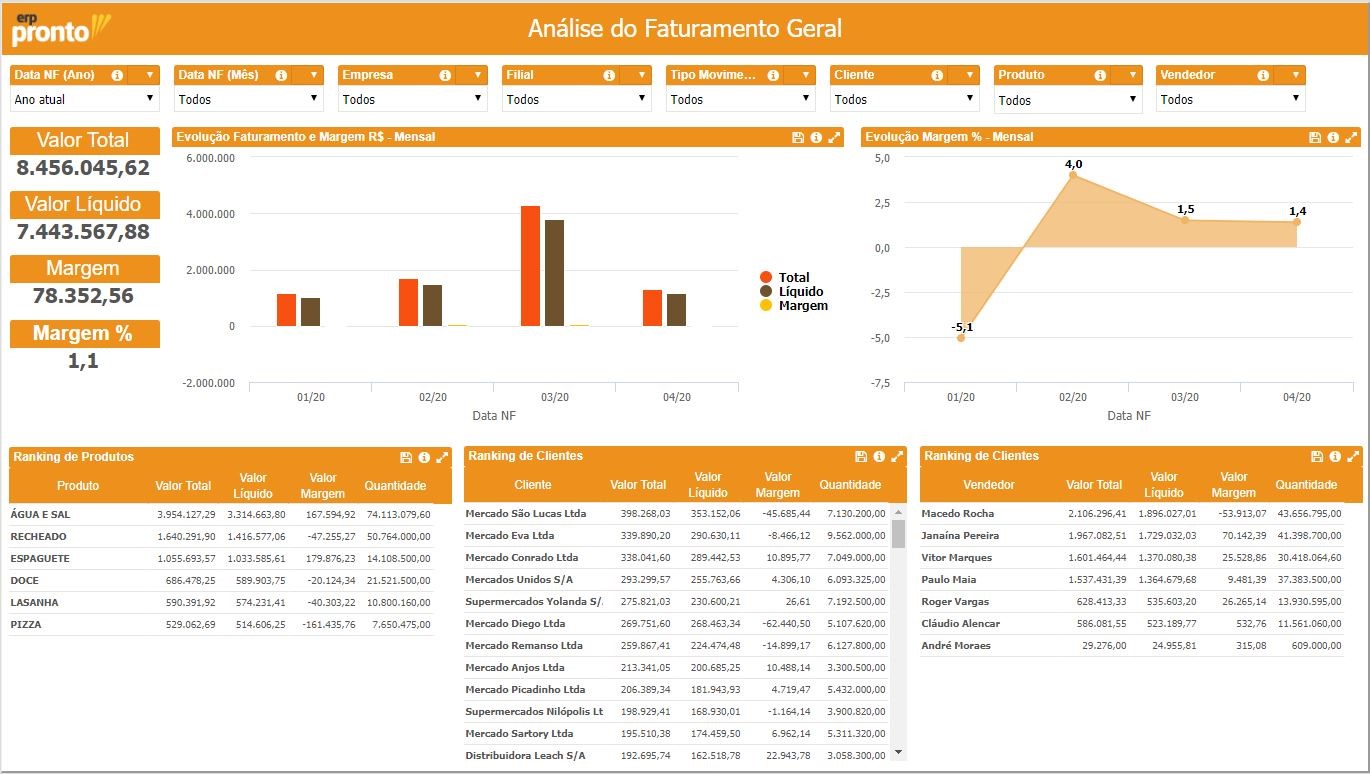
Task: Click the info icon on Vendedor filter
Action: tap(1263, 75)
